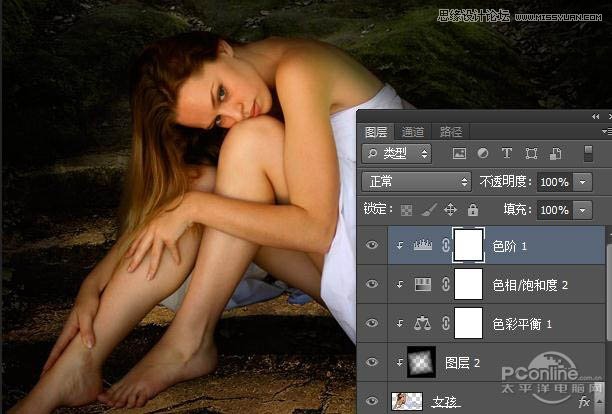Select 色阶 1 layer mask thumbnail
The width and height of the screenshot is (612, 414).
(468, 245)
